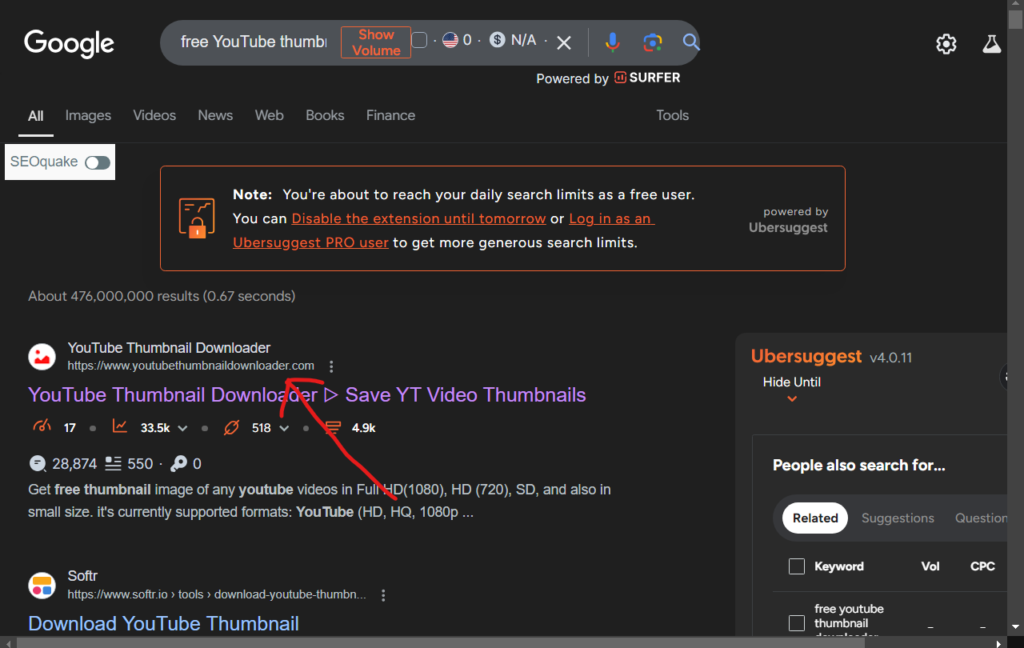
Task: Click the vertical page scrollbar thumb
Action: click(1016, 18)
